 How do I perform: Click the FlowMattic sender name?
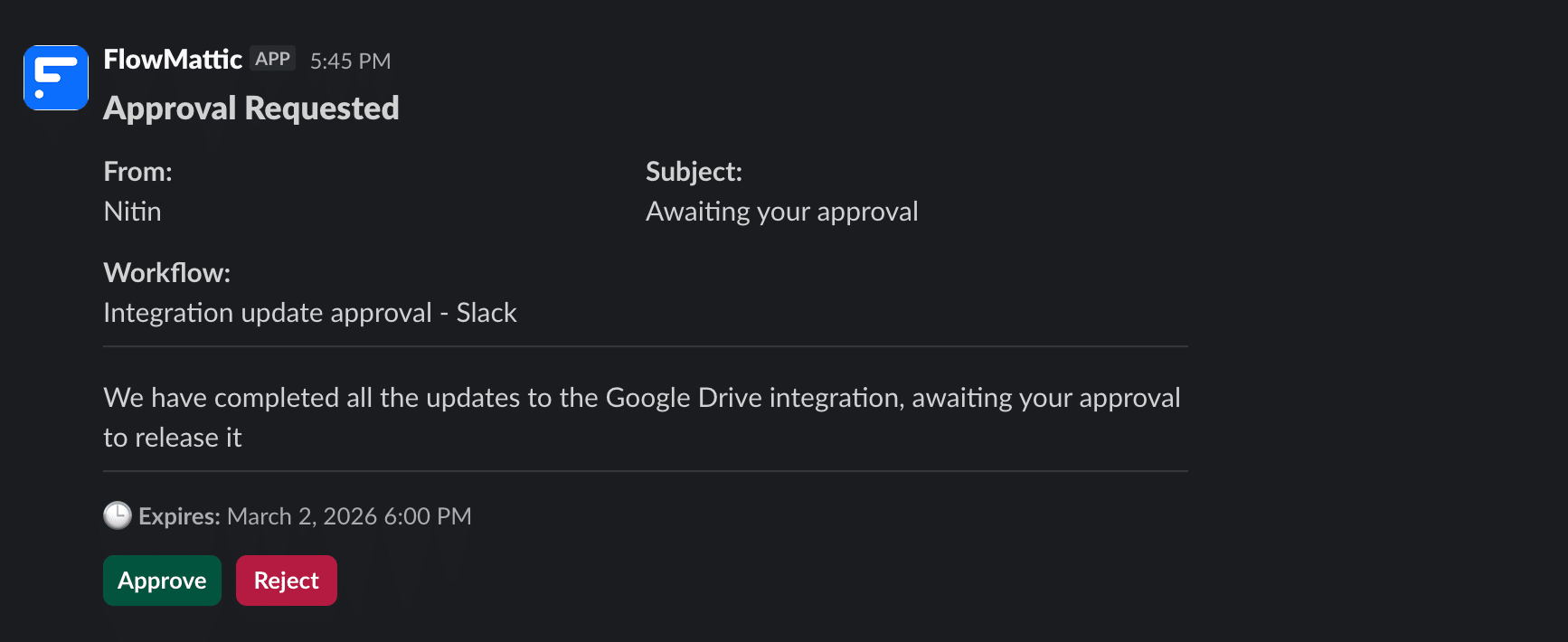pos(173,58)
